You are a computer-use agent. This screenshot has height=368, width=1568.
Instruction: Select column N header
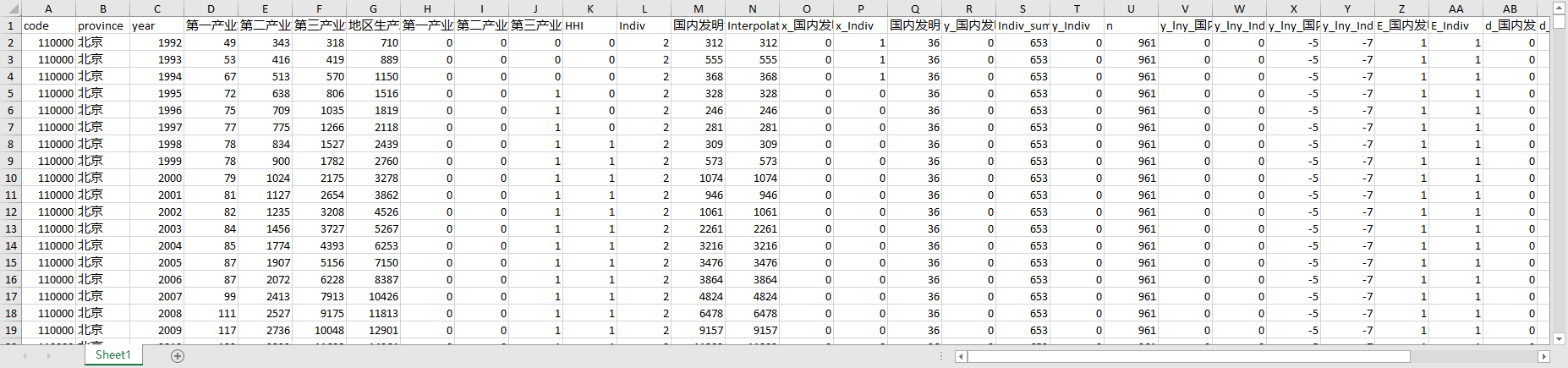[752, 8]
